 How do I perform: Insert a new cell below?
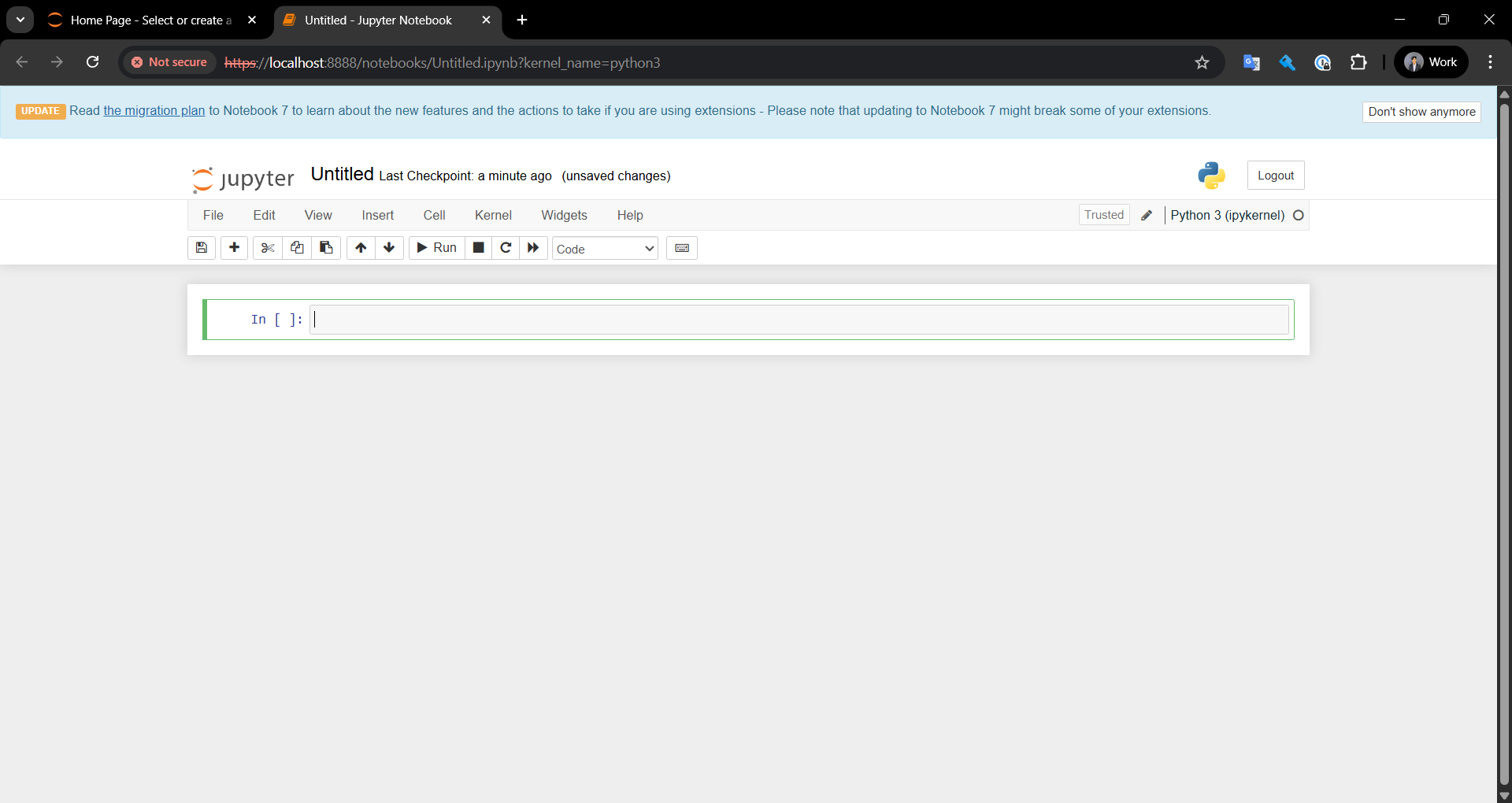tap(234, 248)
